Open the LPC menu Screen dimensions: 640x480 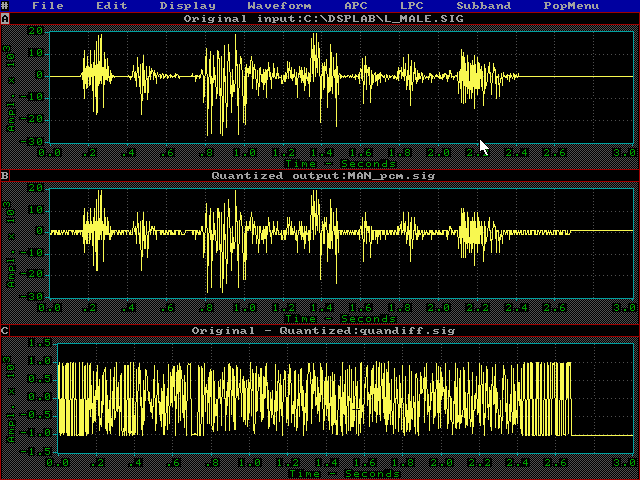click(x=412, y=6)
